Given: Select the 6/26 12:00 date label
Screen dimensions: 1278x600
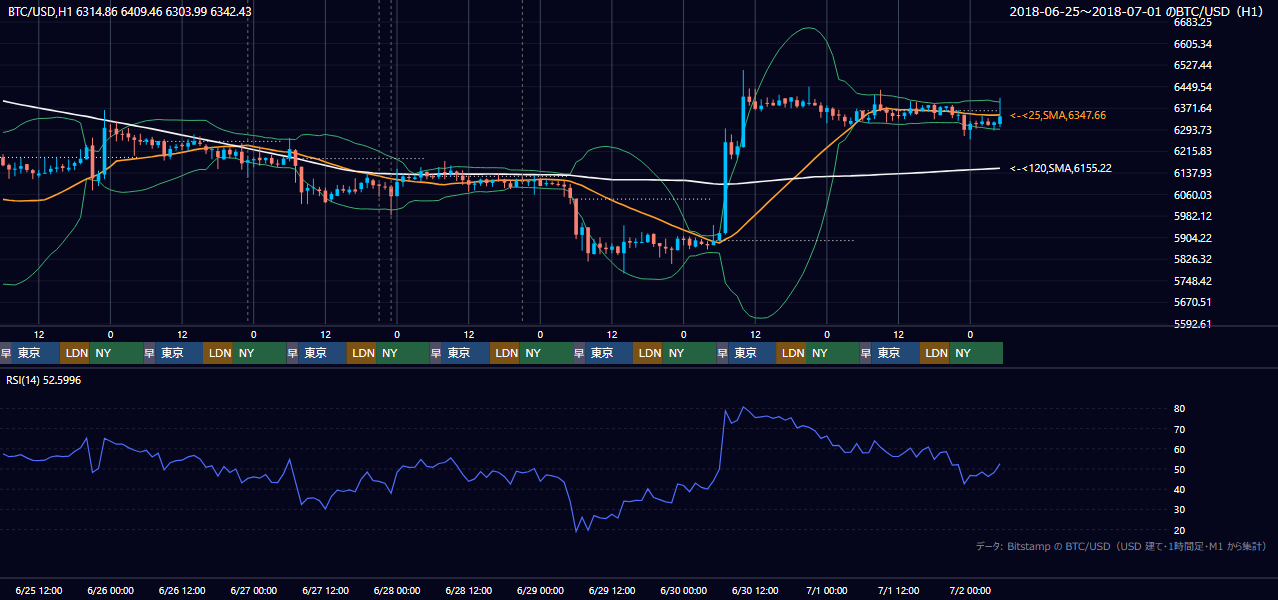Looking at the screenshot, I should pyautogui.click(x=183, y=590).
